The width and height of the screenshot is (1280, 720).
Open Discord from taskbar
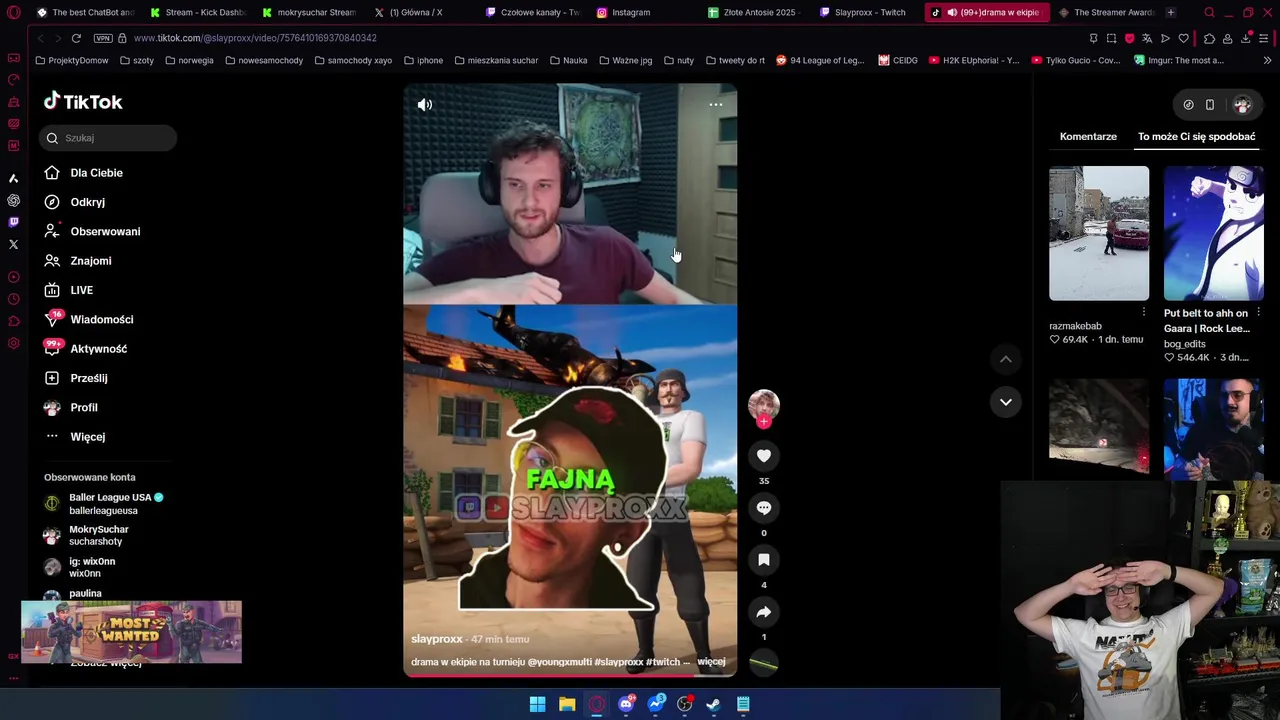pos(626,704)
